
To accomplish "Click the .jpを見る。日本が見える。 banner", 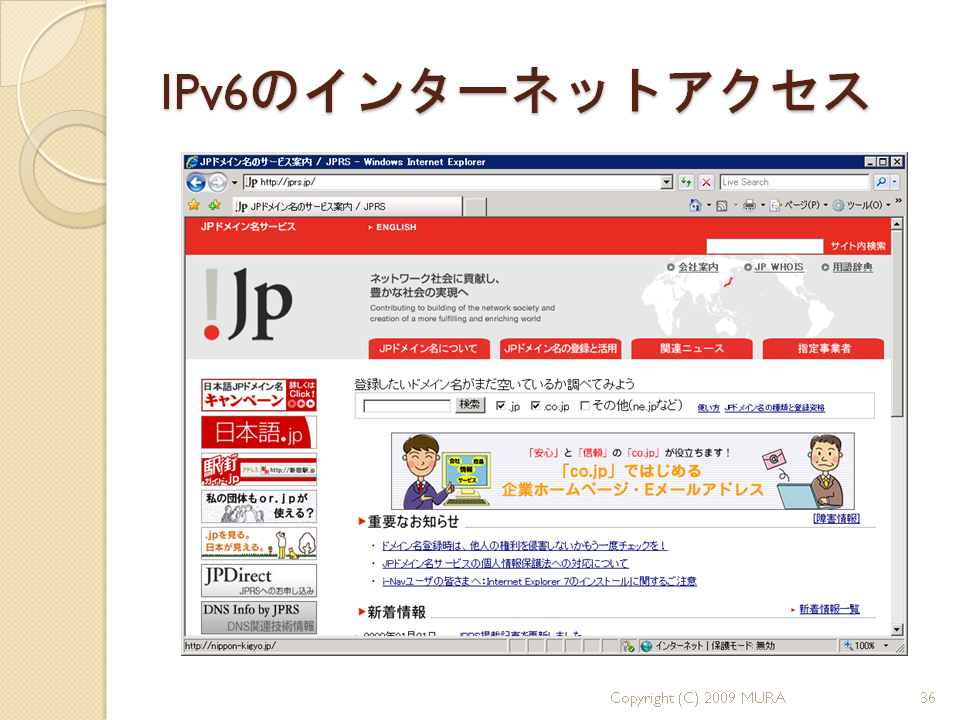I will (259, 543).
